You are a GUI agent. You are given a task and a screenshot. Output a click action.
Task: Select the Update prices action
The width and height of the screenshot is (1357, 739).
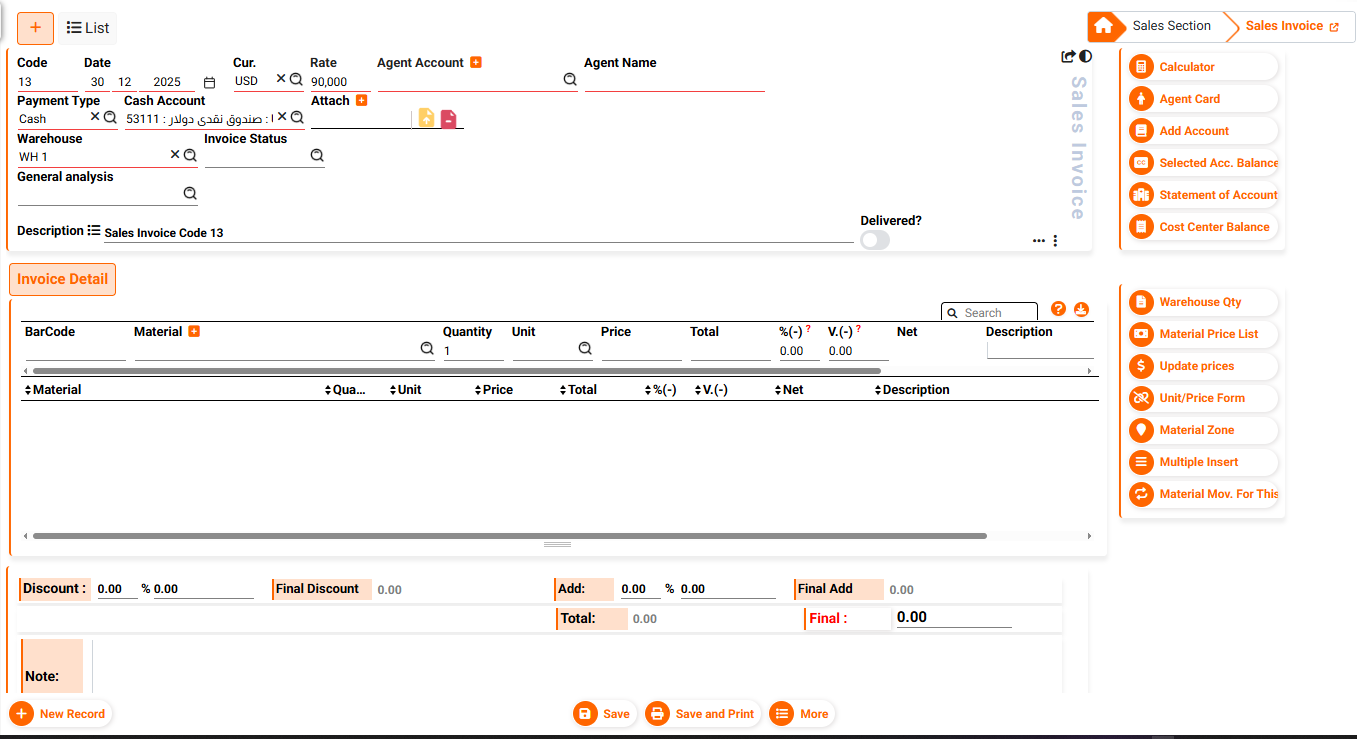1200,366
